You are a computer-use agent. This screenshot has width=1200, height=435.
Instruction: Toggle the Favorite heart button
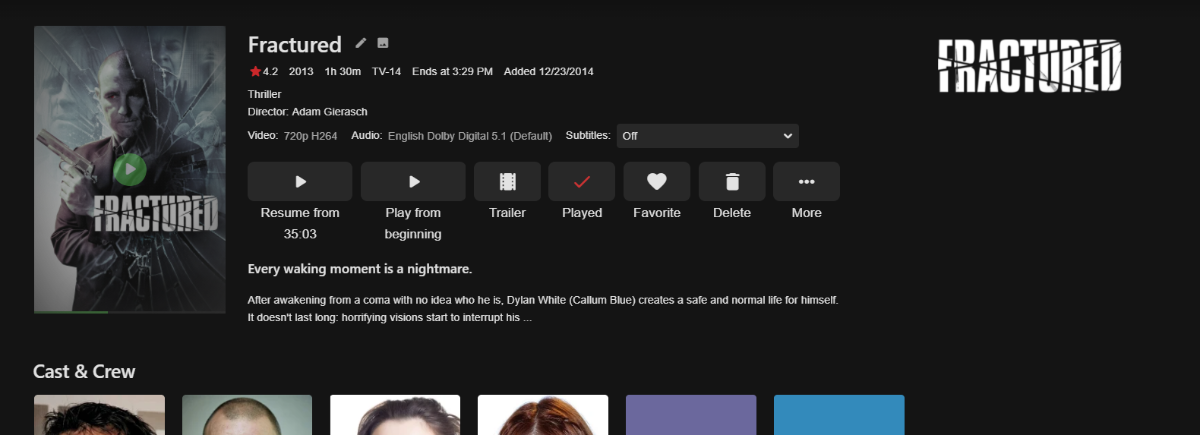(x=656, y=182)
